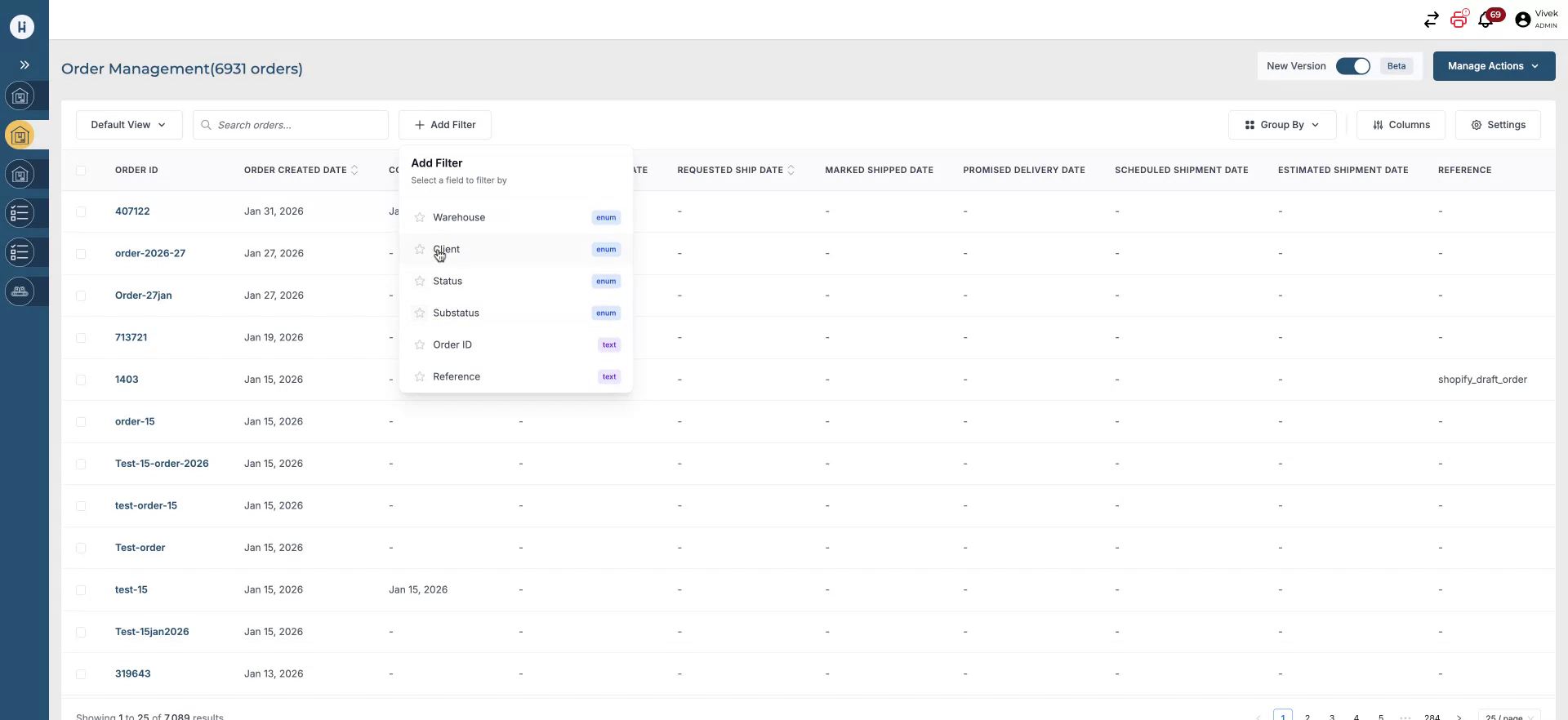Click the swap arrows icon in header
Viewport: 1568px width, 720px height.
[x=1431, y=20]
